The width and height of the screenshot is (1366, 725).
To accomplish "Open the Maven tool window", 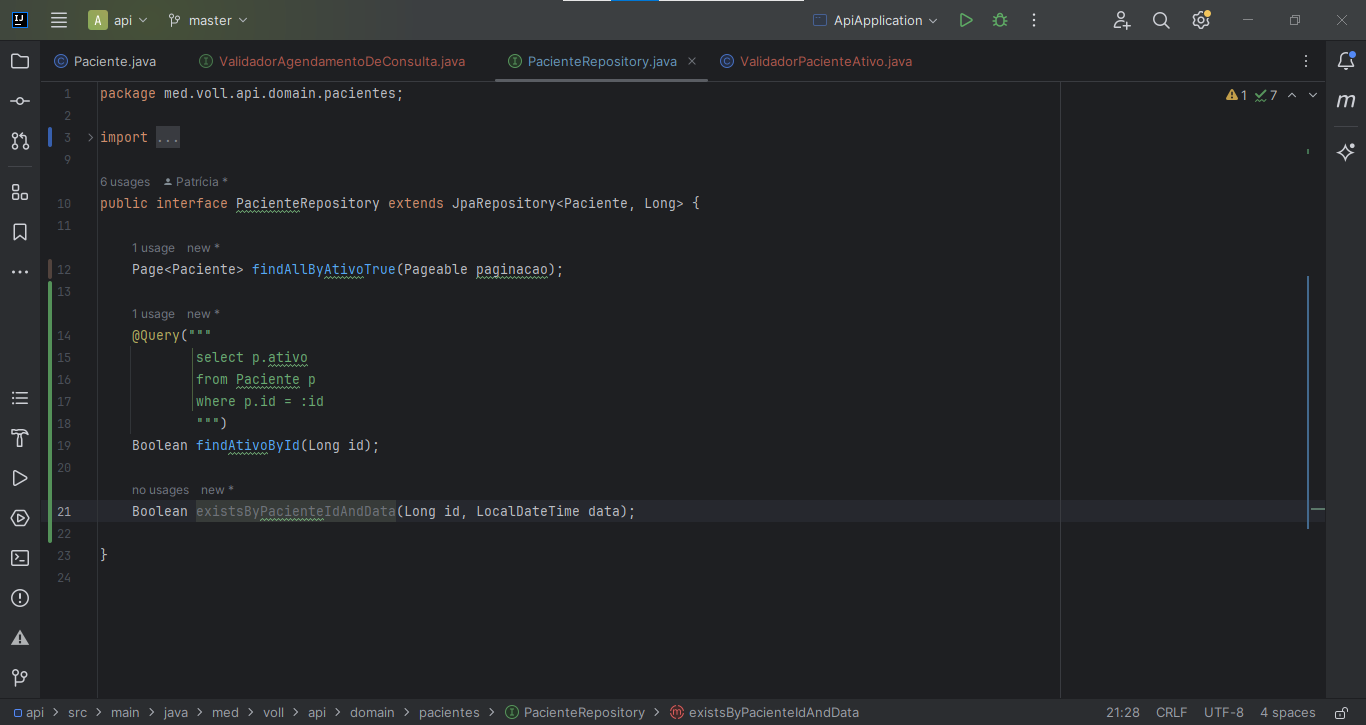I will (1346, 101).
